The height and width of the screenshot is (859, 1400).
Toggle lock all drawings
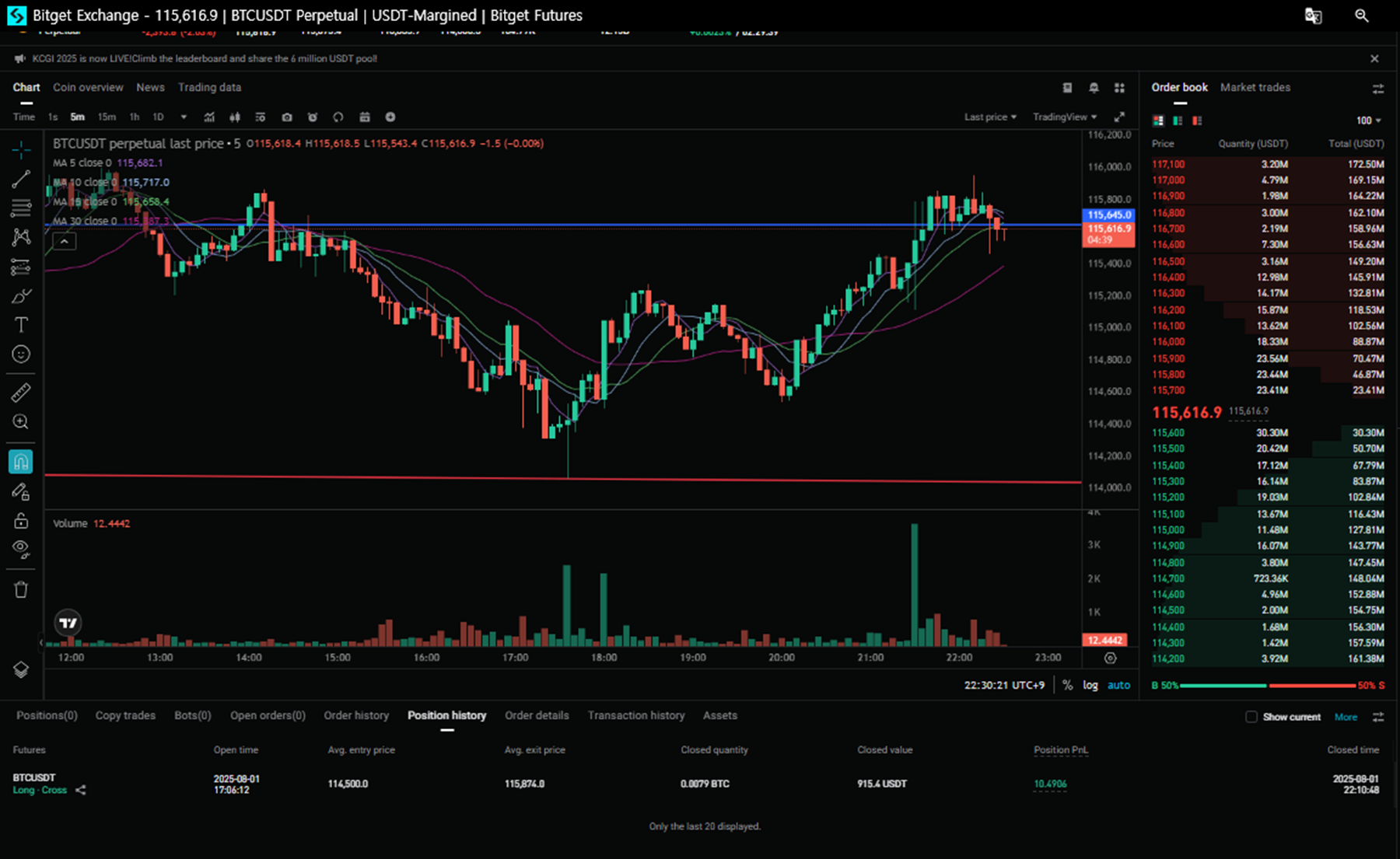(x=21, y=521)
